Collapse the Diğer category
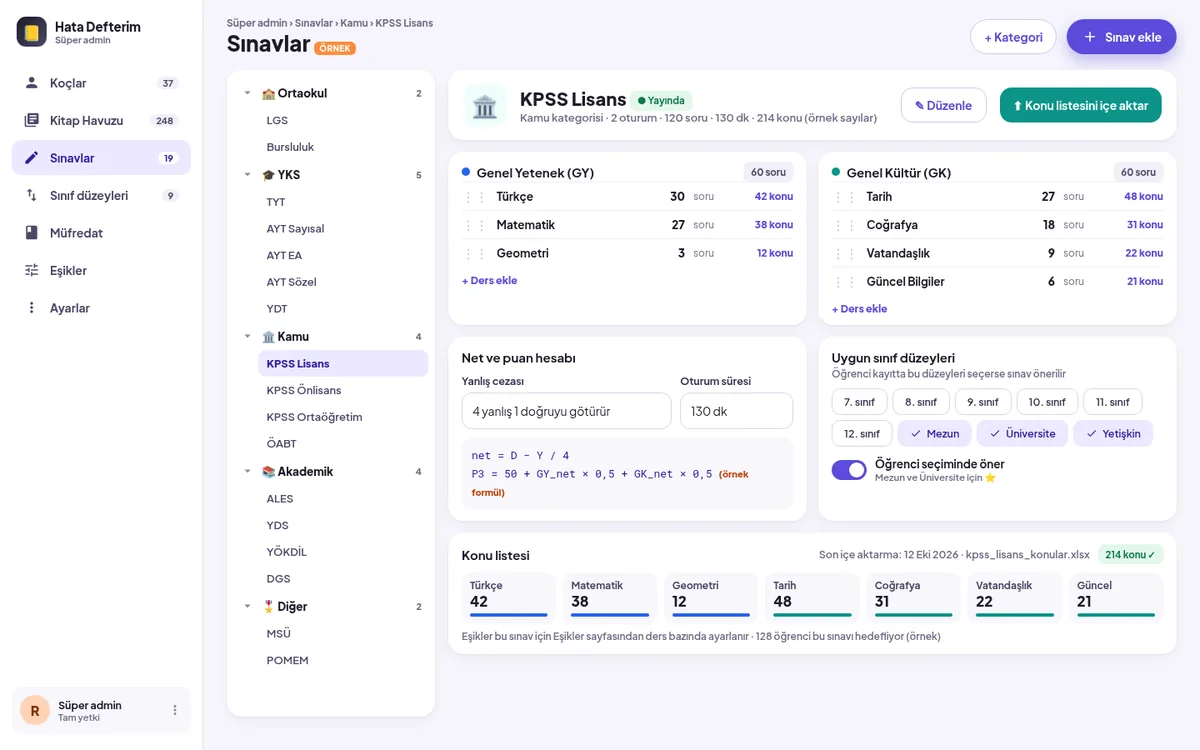 point(248,606)
